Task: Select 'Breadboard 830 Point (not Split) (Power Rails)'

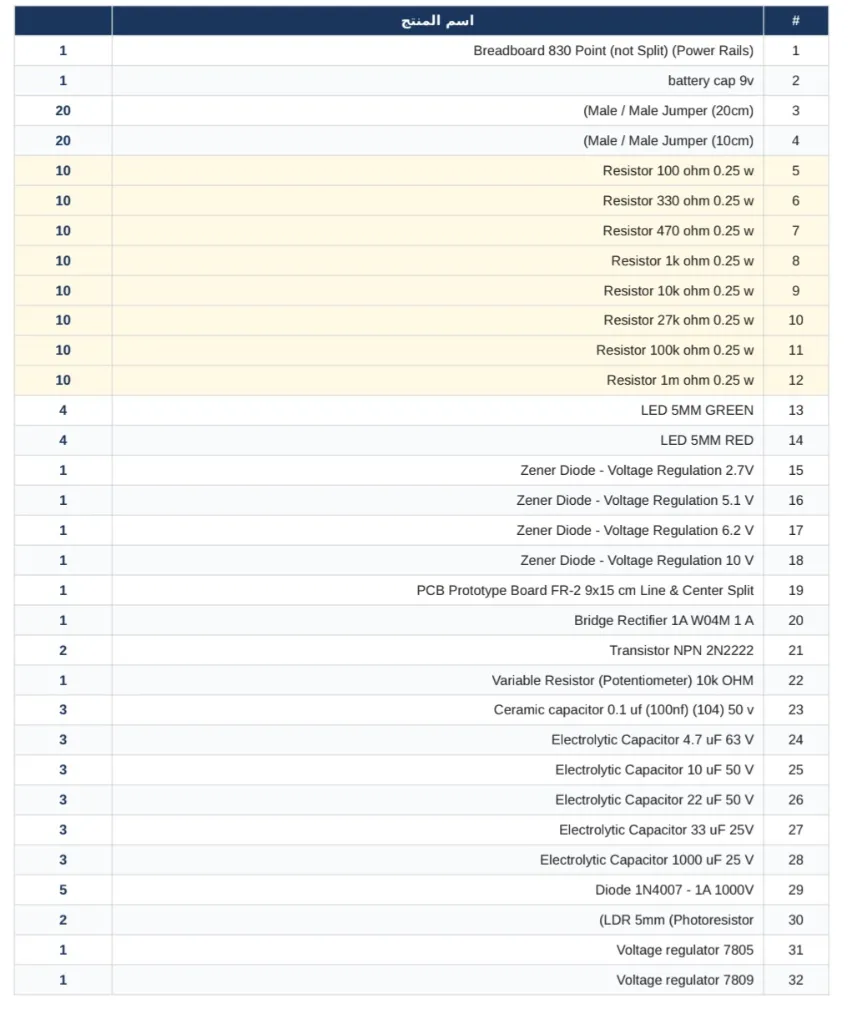Action: click(x=613, y=51)
